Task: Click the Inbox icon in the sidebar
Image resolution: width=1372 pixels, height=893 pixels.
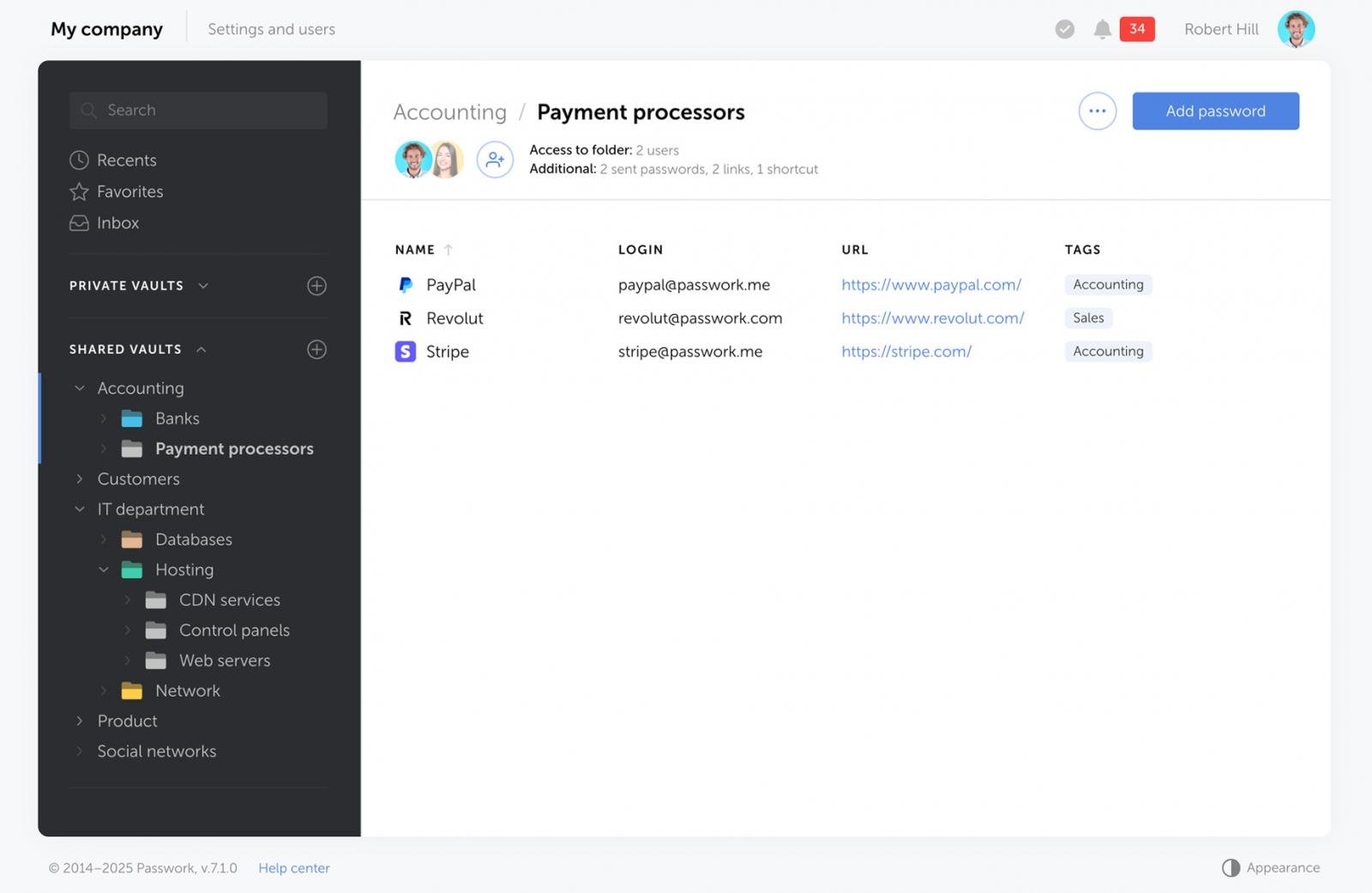Action: (80, 222)
